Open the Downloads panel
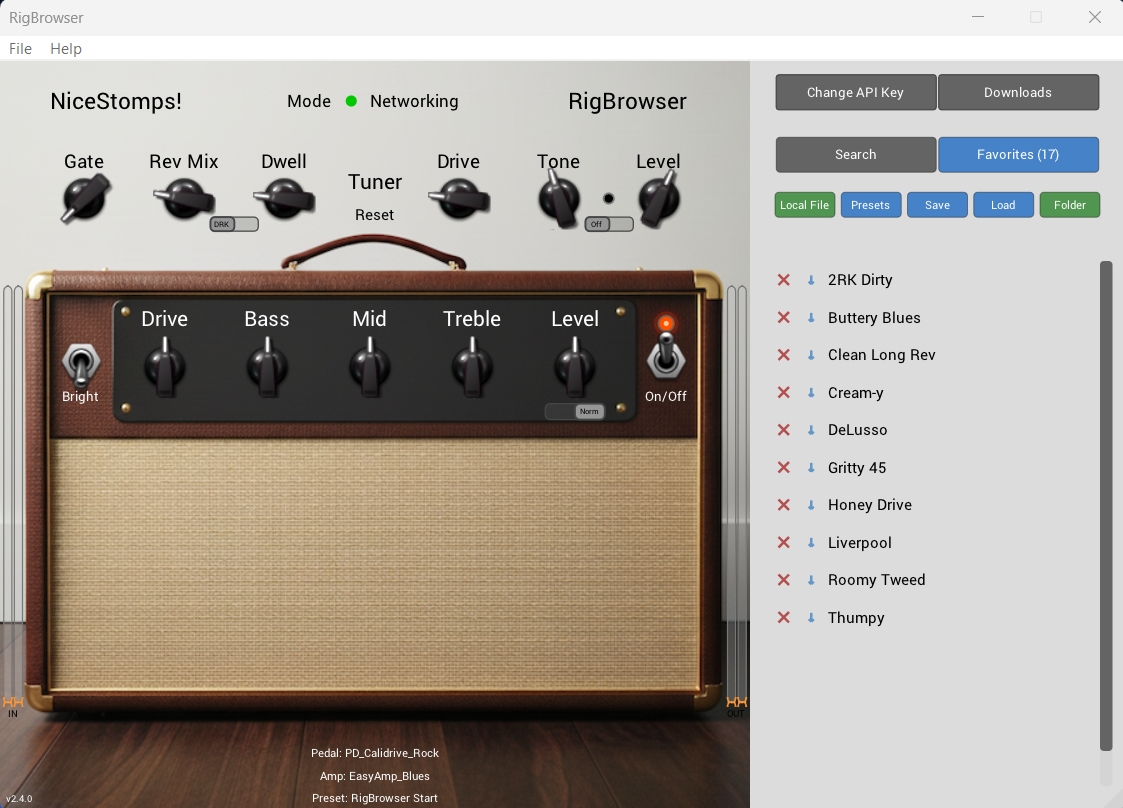Image resolution: width=1123 pixels, height=808 pixels. coord(1018,92)
